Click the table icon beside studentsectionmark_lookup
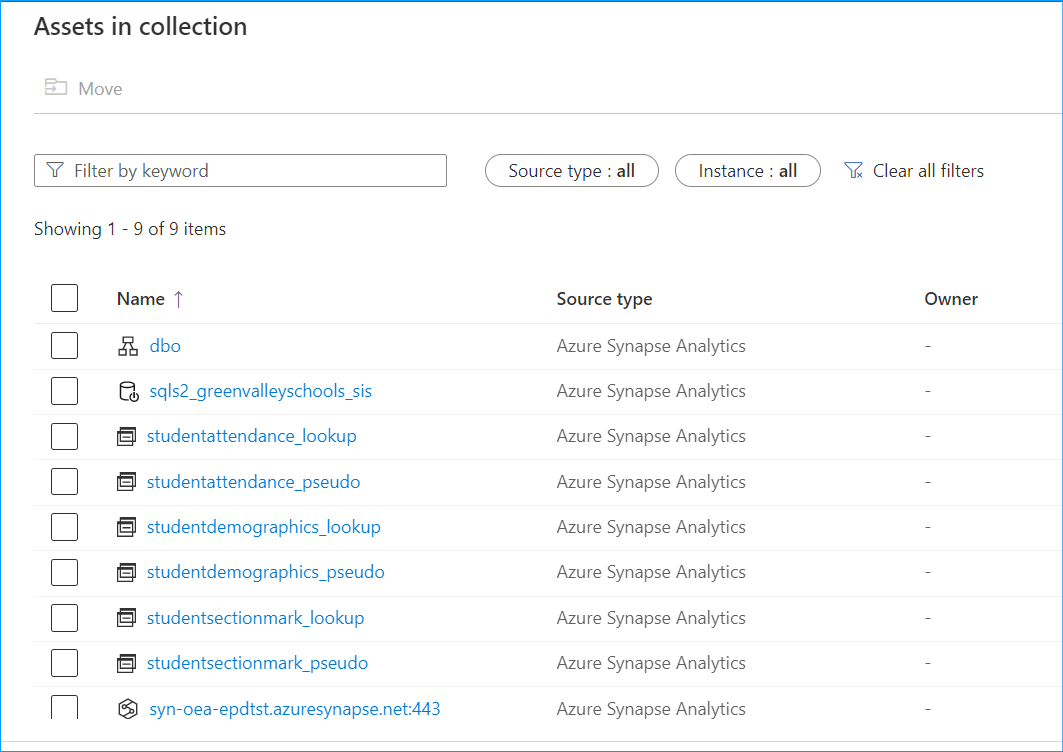The width and height of the screenshot is (1063, 752). click(x=126, y=618)
